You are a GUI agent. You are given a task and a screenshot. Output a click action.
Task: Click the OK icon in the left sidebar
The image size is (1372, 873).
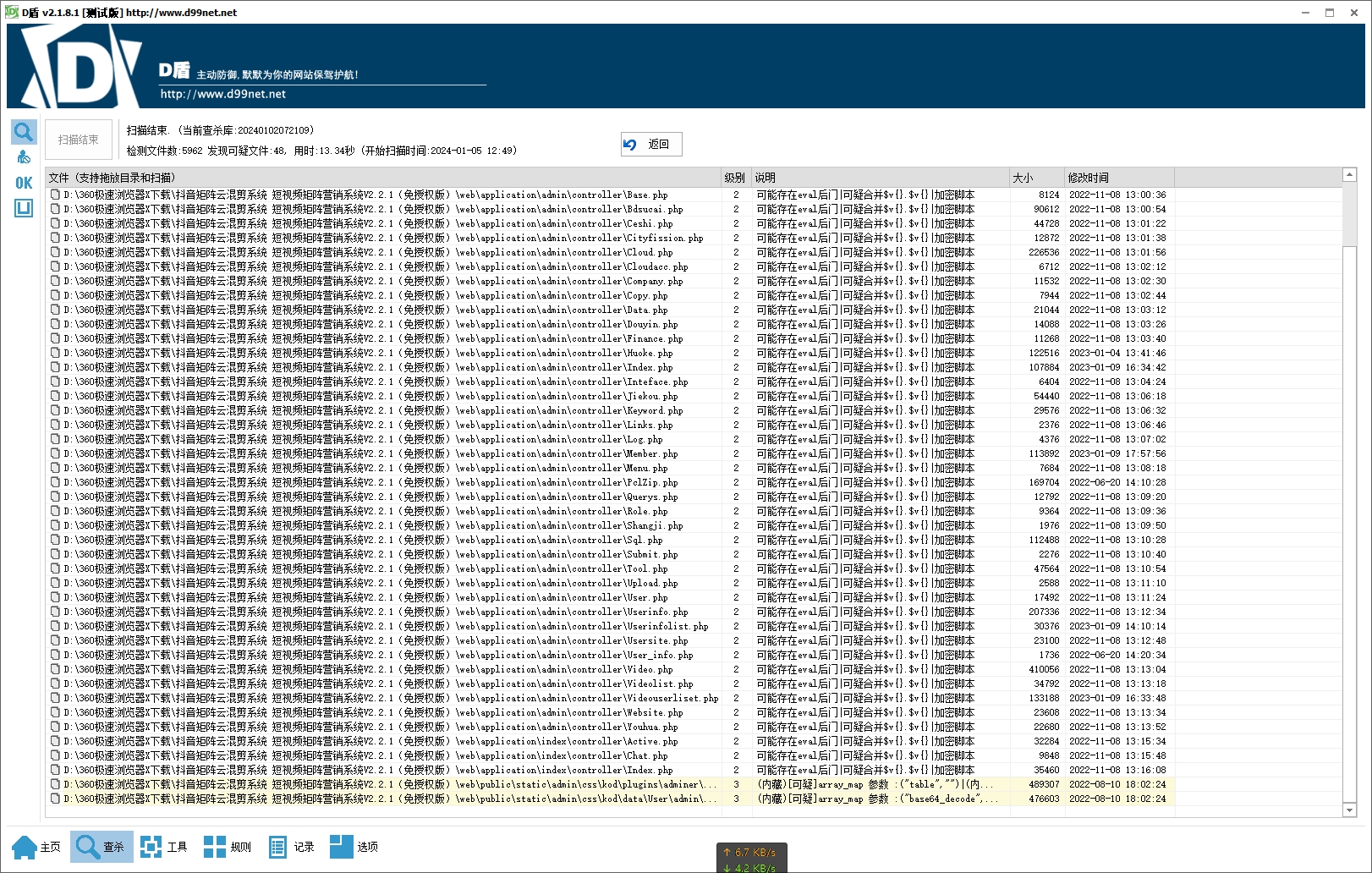click(x=24, y=183)
